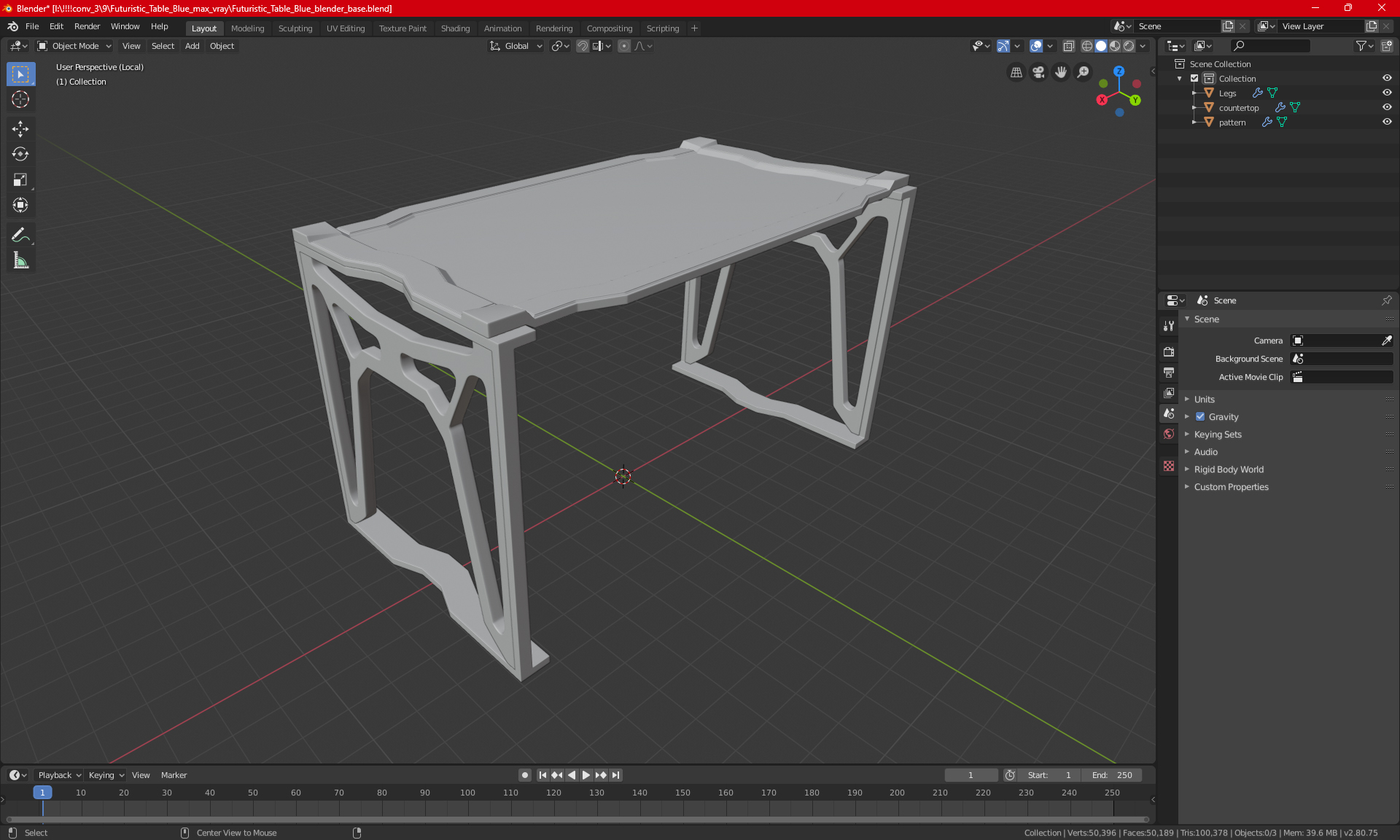Screen dimensions: 1400x840
Task: Play the animation forward
Action: (x=586, y=775)
